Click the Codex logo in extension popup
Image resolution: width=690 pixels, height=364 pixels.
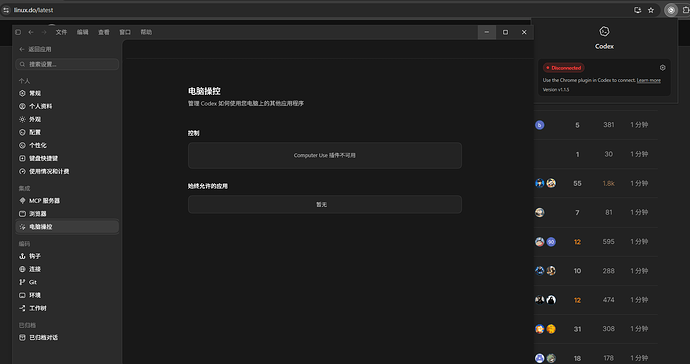coord(604,31)
